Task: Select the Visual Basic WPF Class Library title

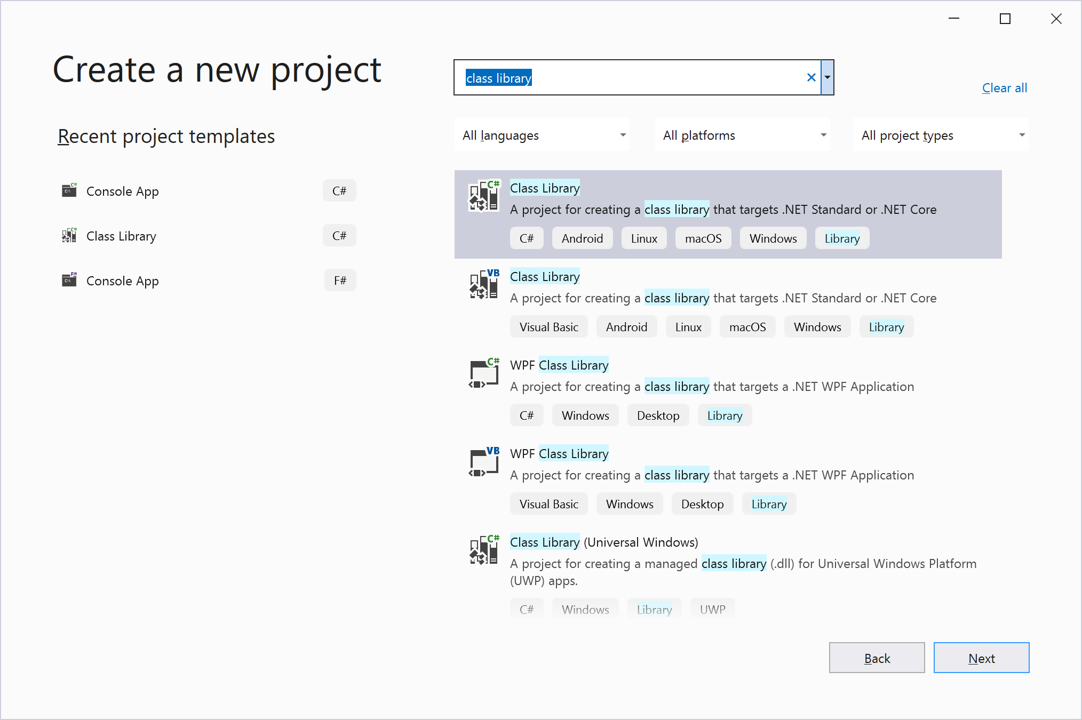Action: click(559, 453)
